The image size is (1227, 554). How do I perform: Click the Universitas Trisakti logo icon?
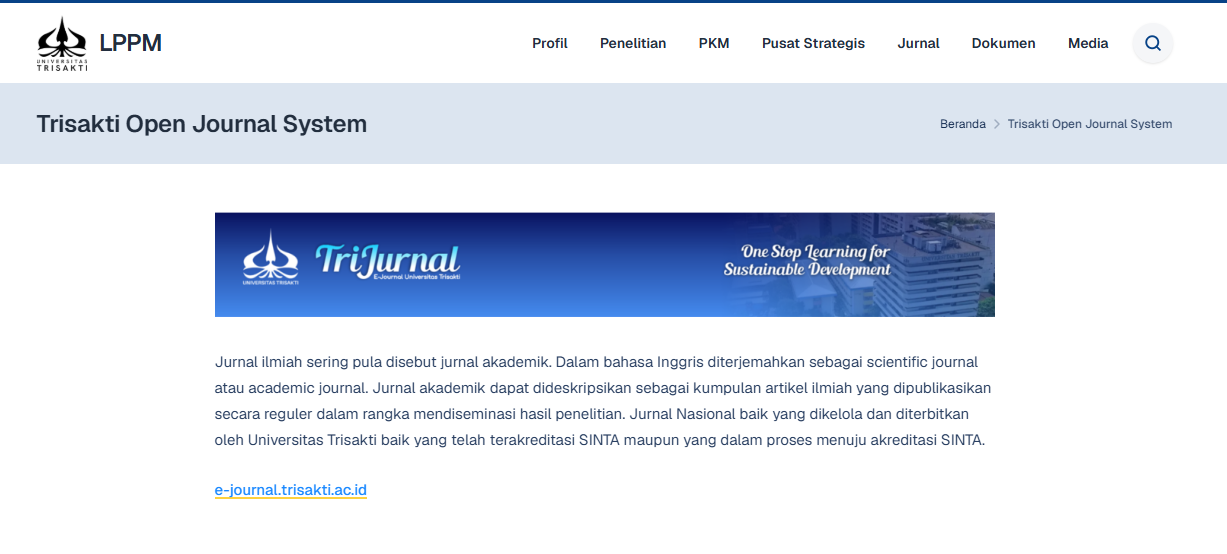pos(62,44)
